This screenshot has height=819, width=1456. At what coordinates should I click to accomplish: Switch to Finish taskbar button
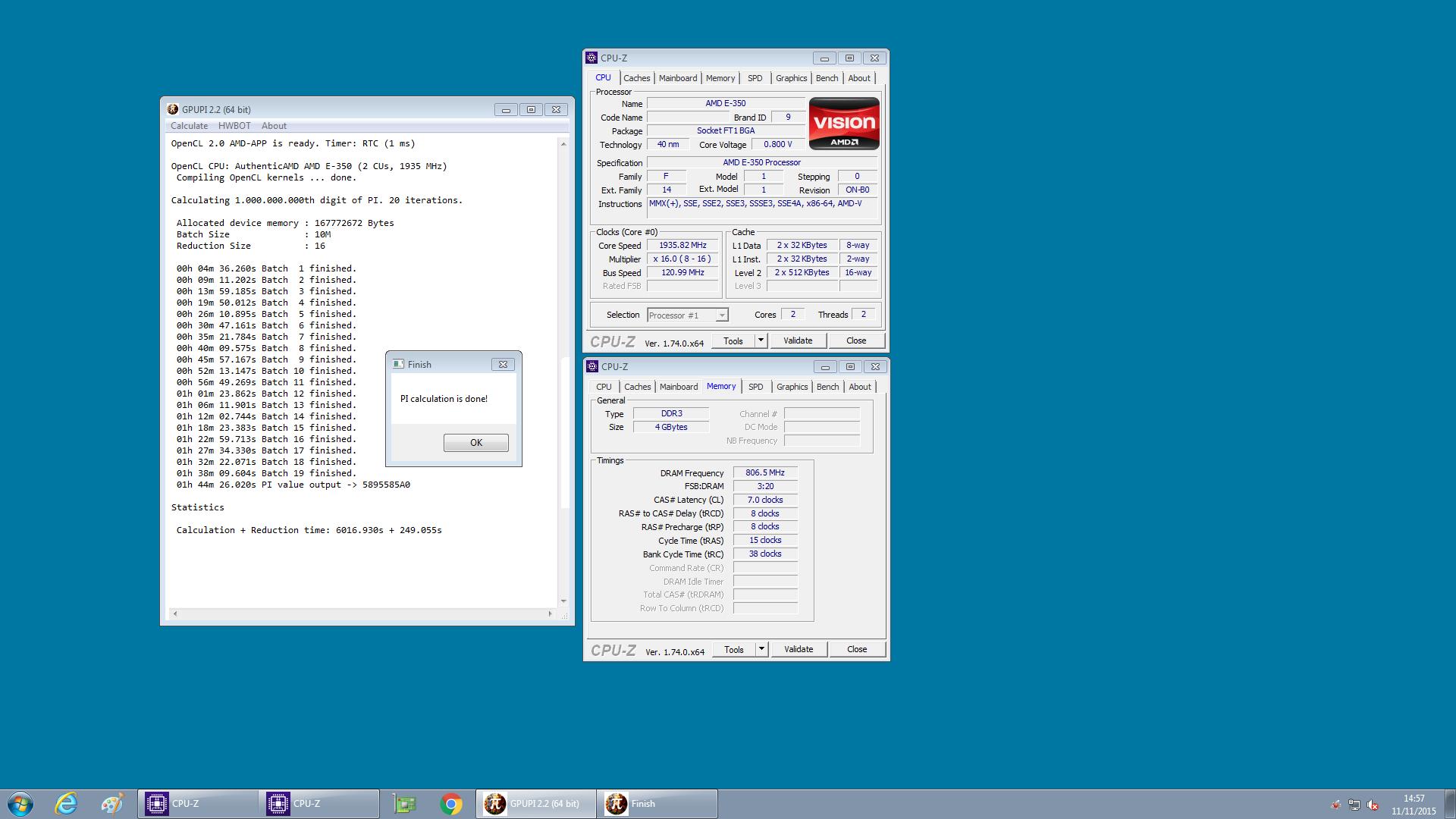tap(657, 804)
